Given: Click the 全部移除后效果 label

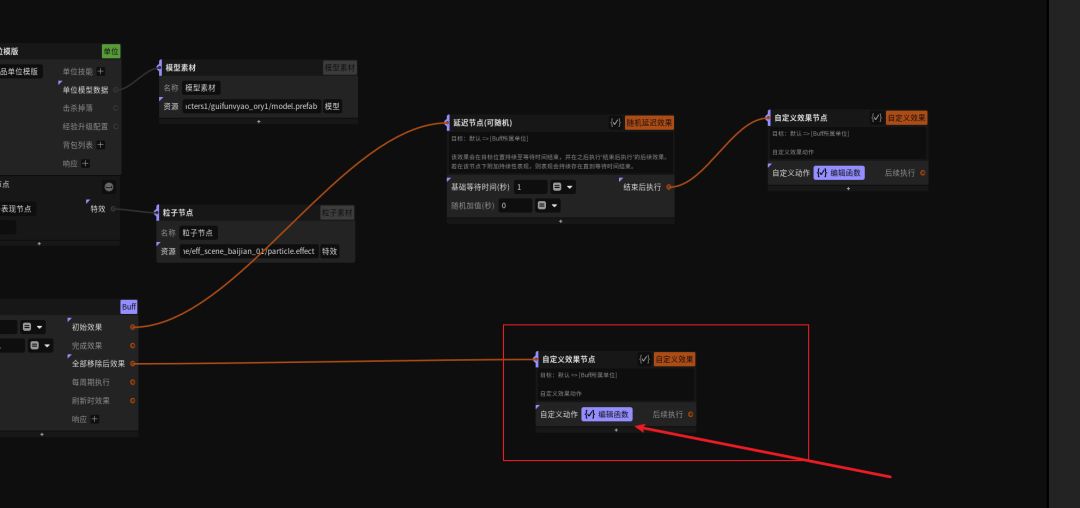Looking at the screenshot, I should [x=98, y=363].
